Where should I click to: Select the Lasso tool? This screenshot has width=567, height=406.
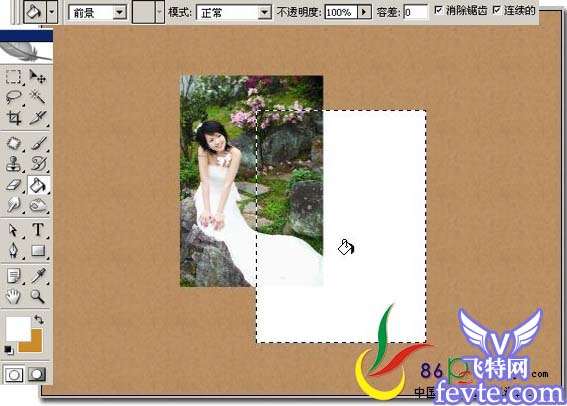tap(13, 97)
